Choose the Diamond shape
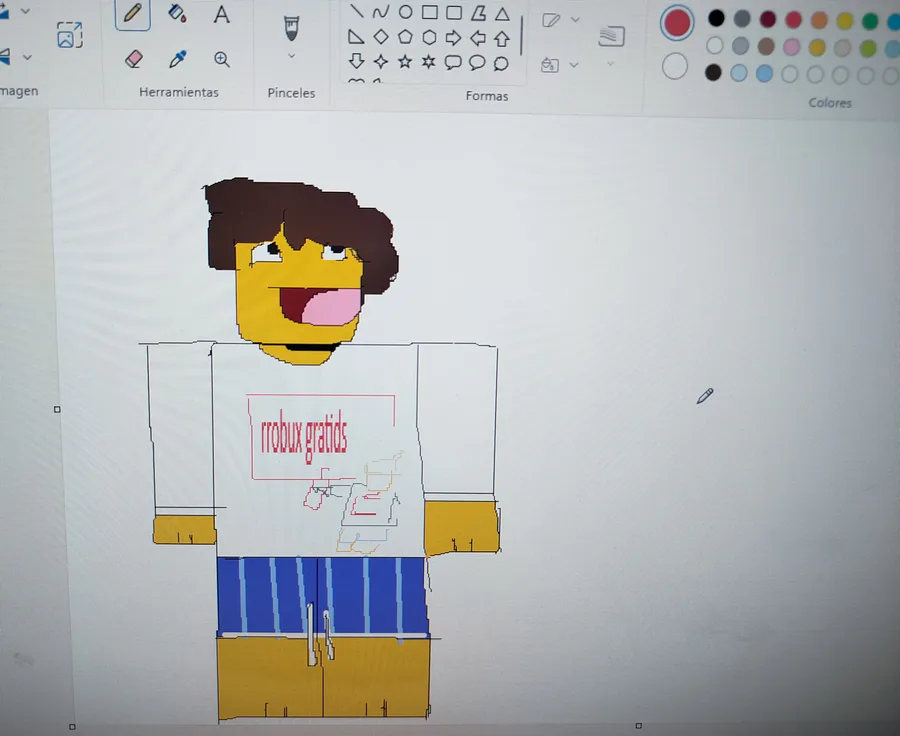Viewport: 900px width, 736px height. 381,37
